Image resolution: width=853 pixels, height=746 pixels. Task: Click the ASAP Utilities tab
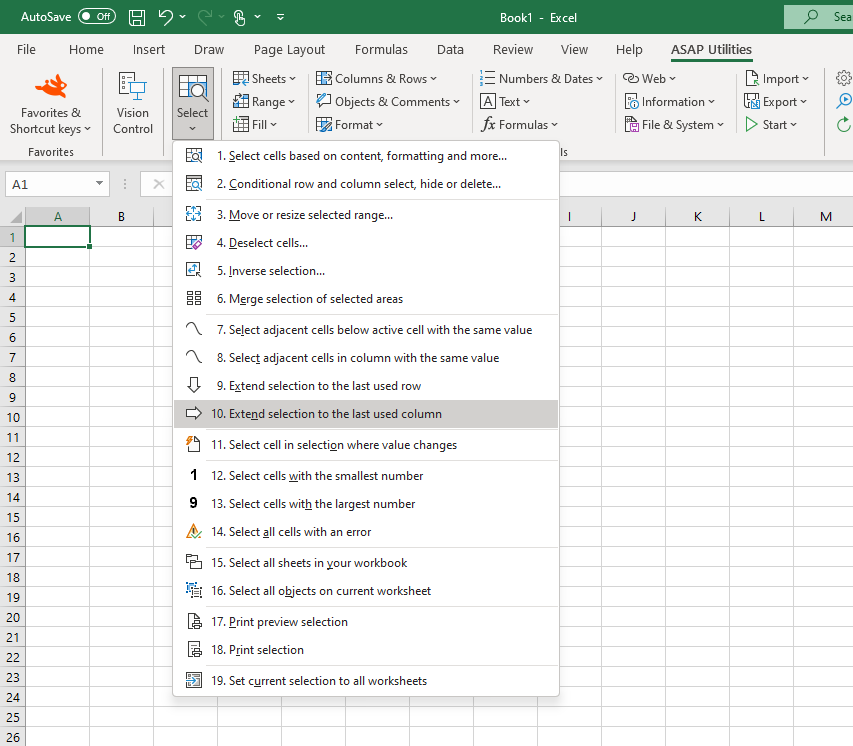coord(711,50)
